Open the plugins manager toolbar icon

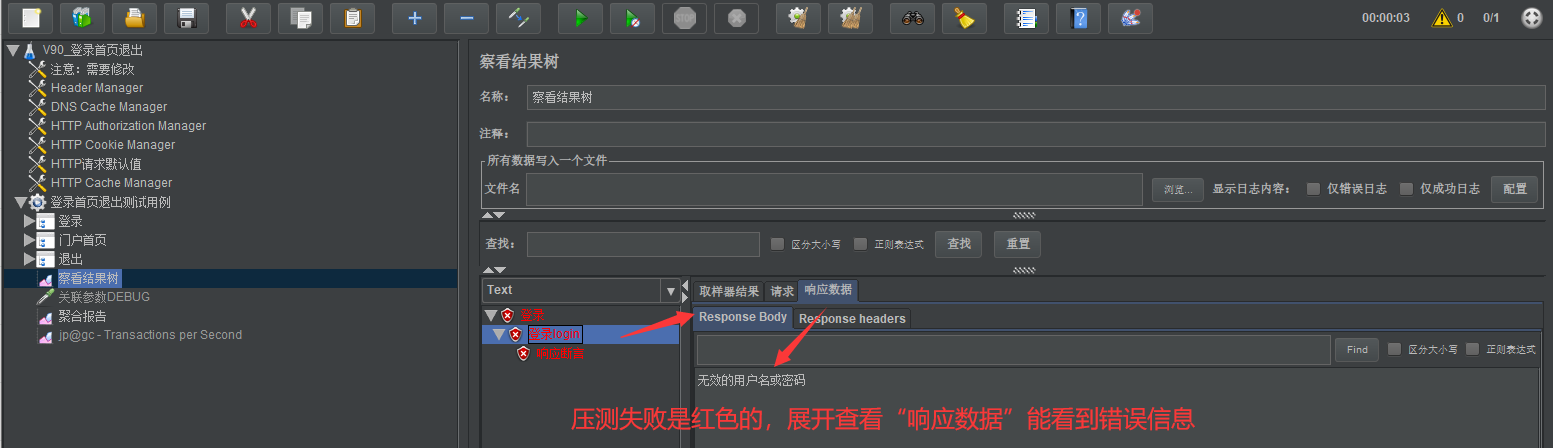1130,17
